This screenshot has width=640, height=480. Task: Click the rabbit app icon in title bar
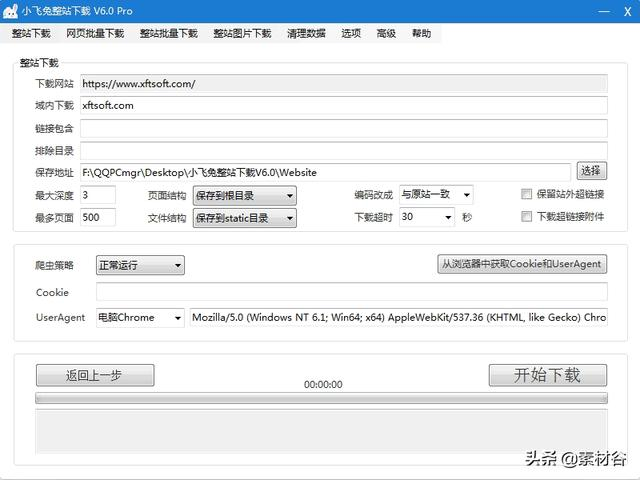point(10,11)
